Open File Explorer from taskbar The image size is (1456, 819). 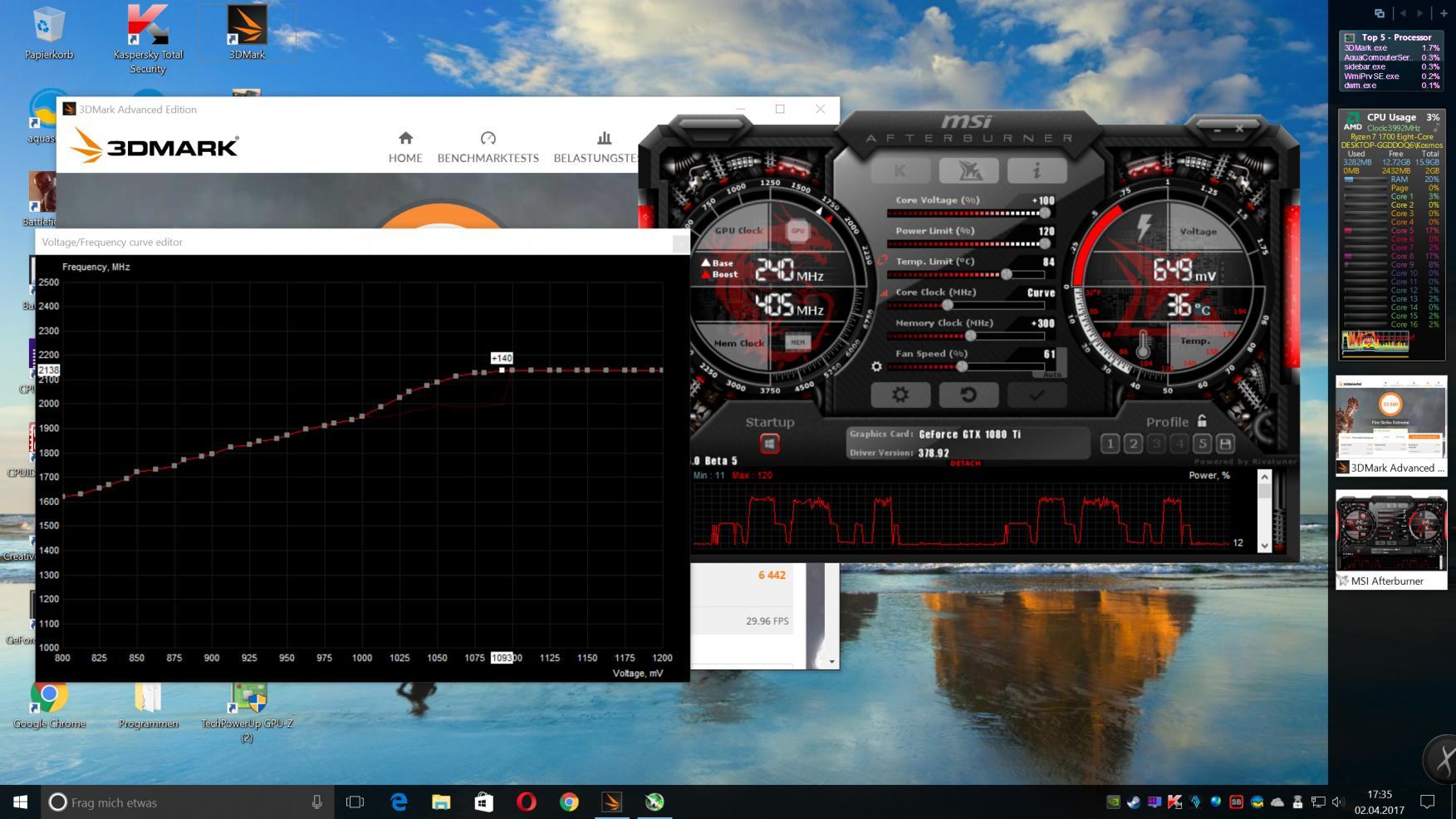click(441, 802)
